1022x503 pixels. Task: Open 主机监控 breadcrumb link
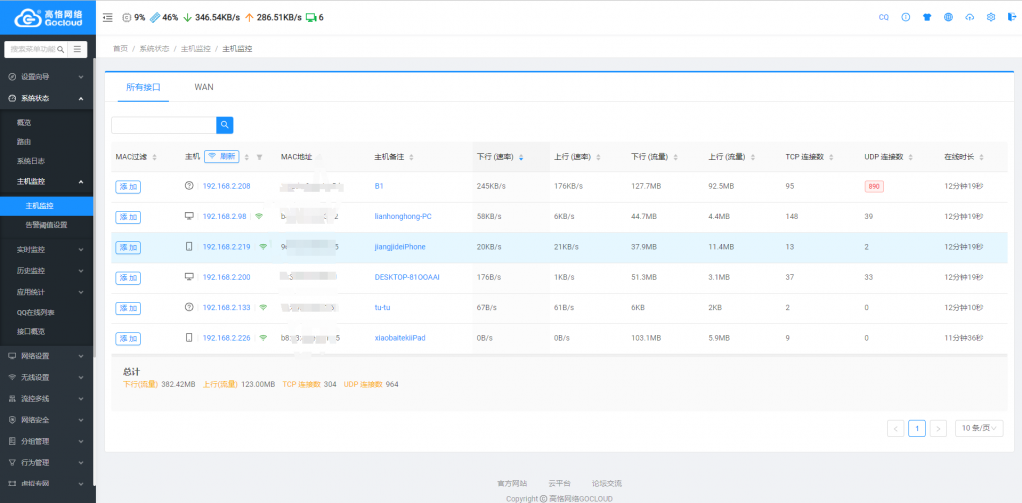click(196, 49)
